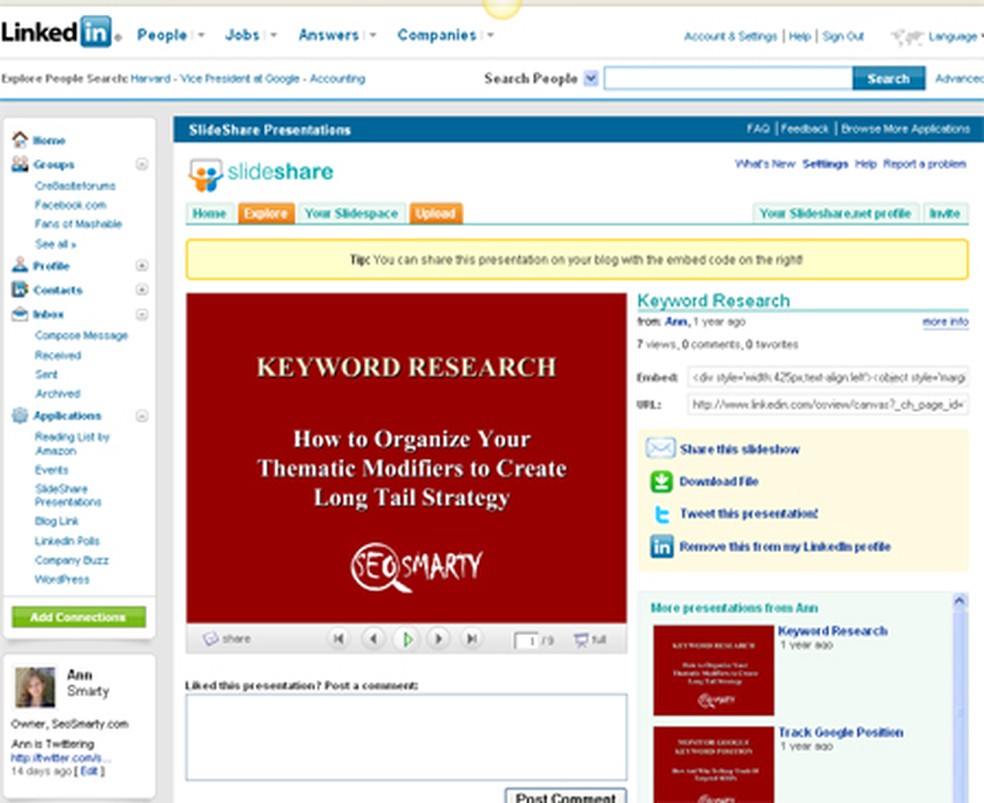Viewport: 984px width, 803px height.
Task: Collapse the Applications section
Action: 142,416
